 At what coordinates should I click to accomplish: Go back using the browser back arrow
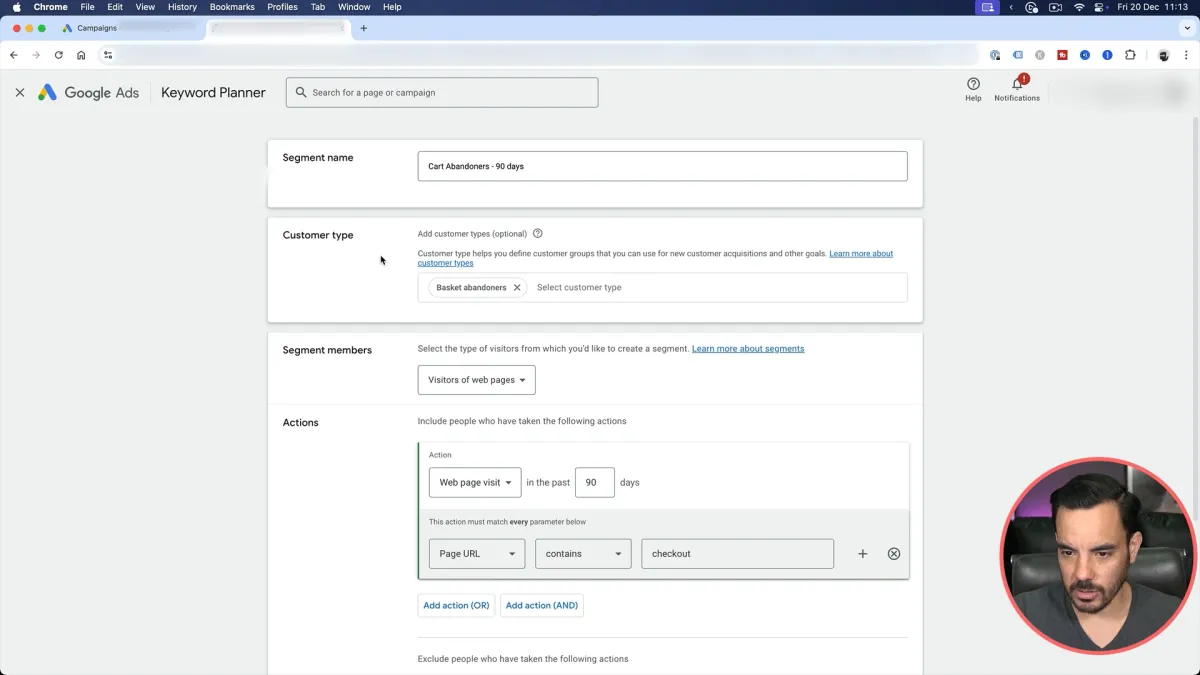(14, 55)
